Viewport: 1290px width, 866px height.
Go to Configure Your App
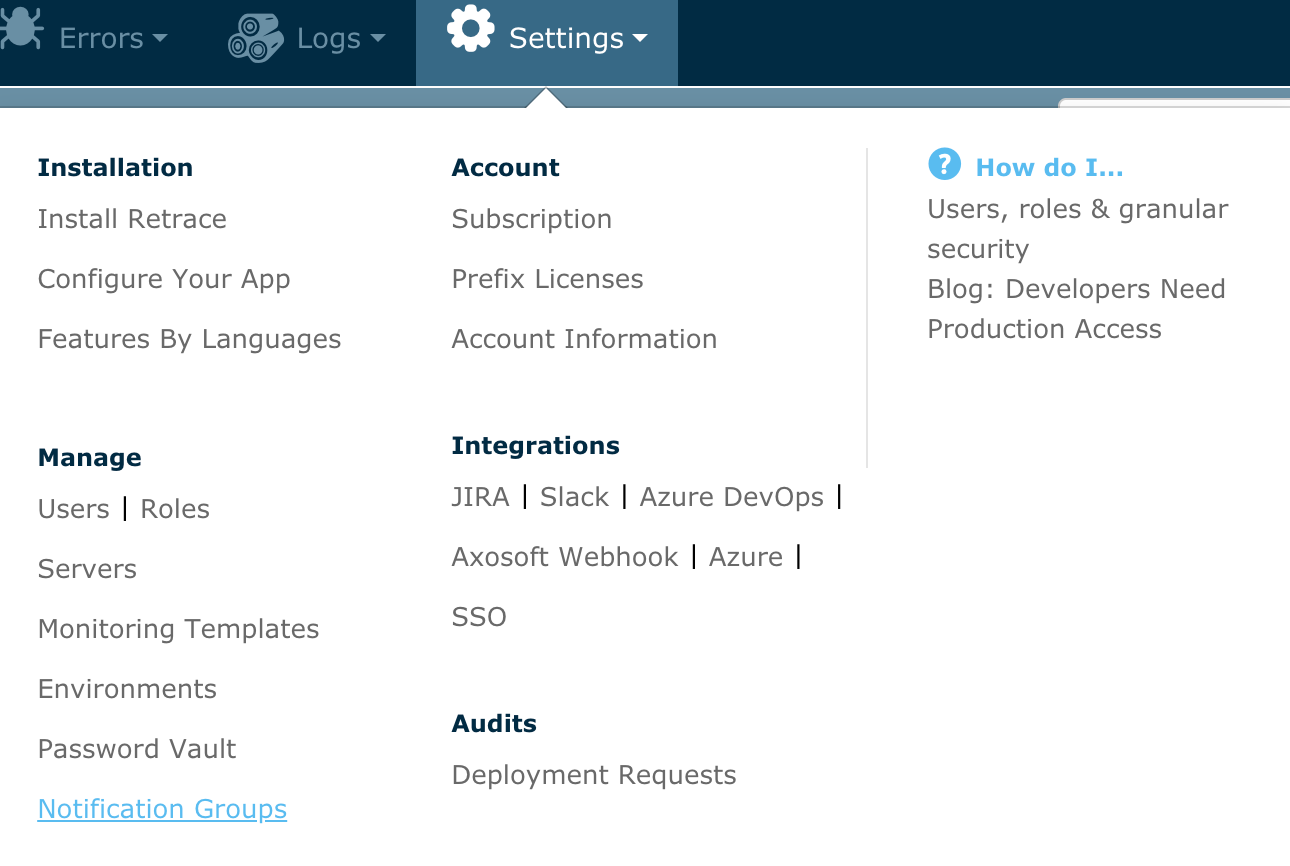(164, 279)
